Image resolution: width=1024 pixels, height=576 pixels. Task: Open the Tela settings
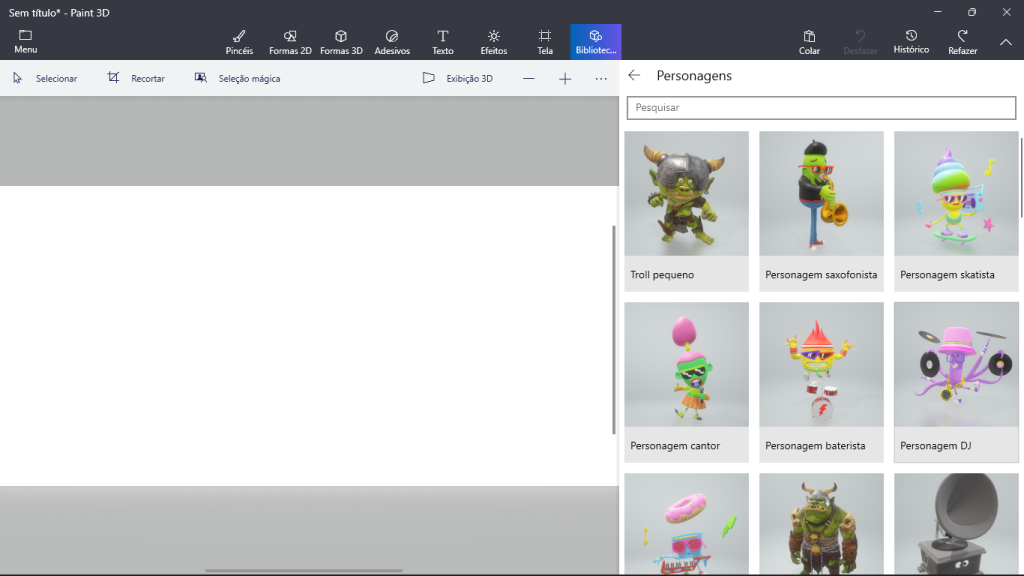[544, 39]
